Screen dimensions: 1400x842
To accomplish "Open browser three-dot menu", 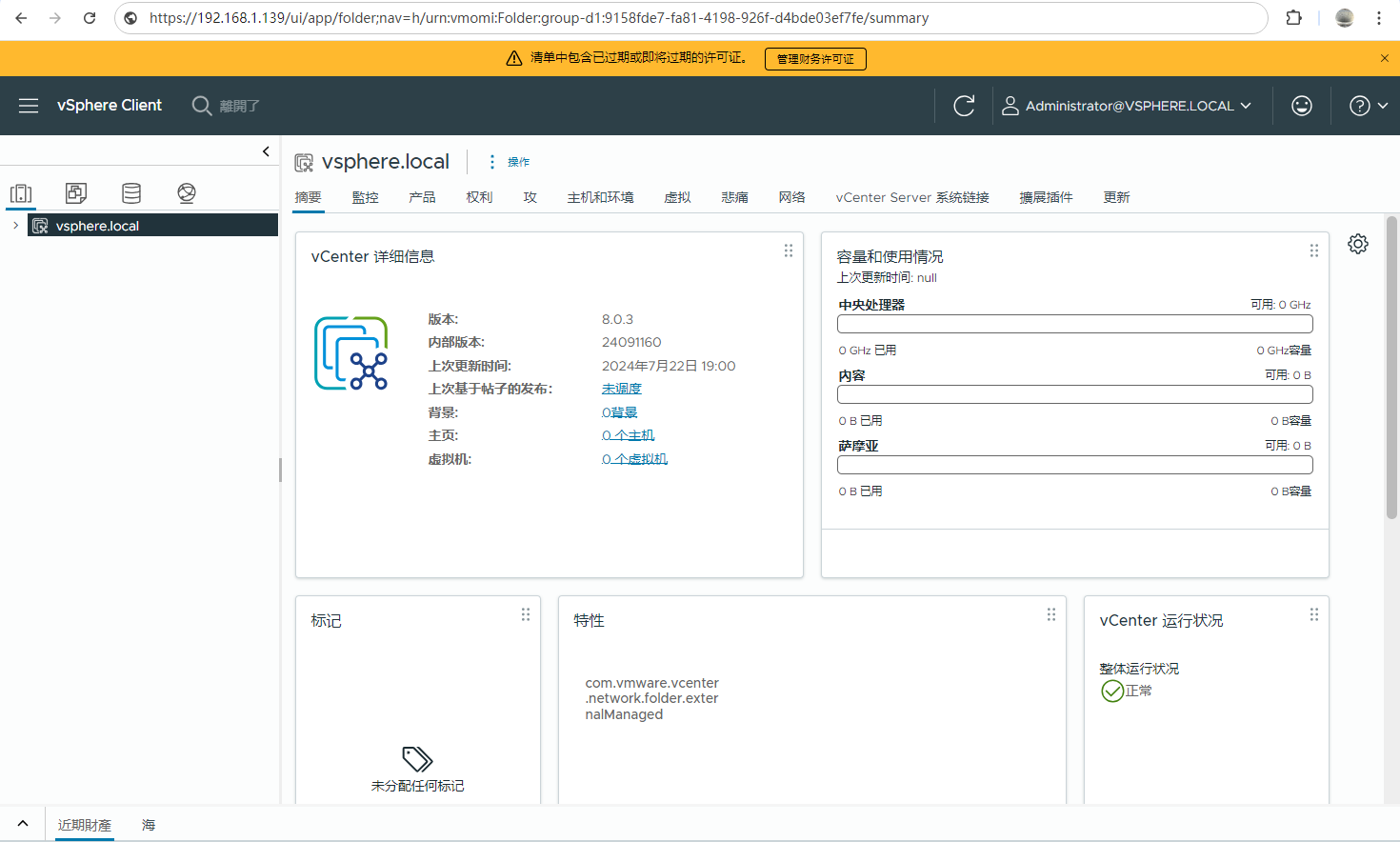I will pyautogui.click(x=1379, y=18).
